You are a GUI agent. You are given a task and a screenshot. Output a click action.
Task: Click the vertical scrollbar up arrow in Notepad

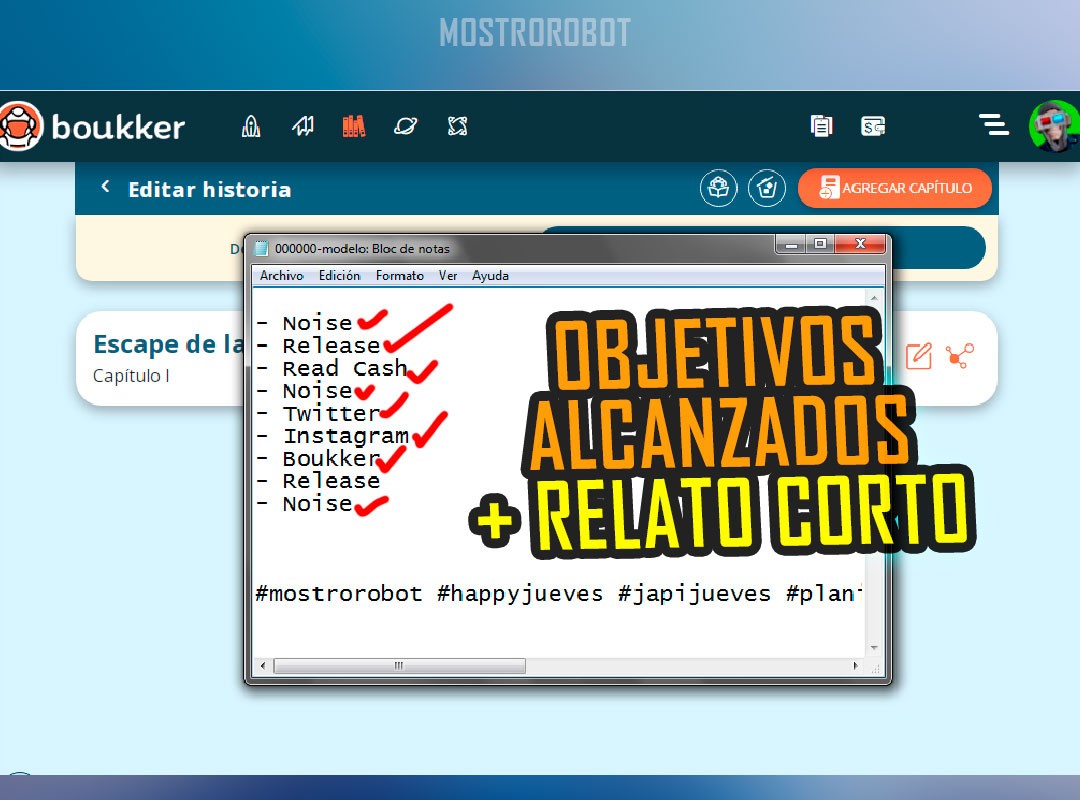coord(874,298)
